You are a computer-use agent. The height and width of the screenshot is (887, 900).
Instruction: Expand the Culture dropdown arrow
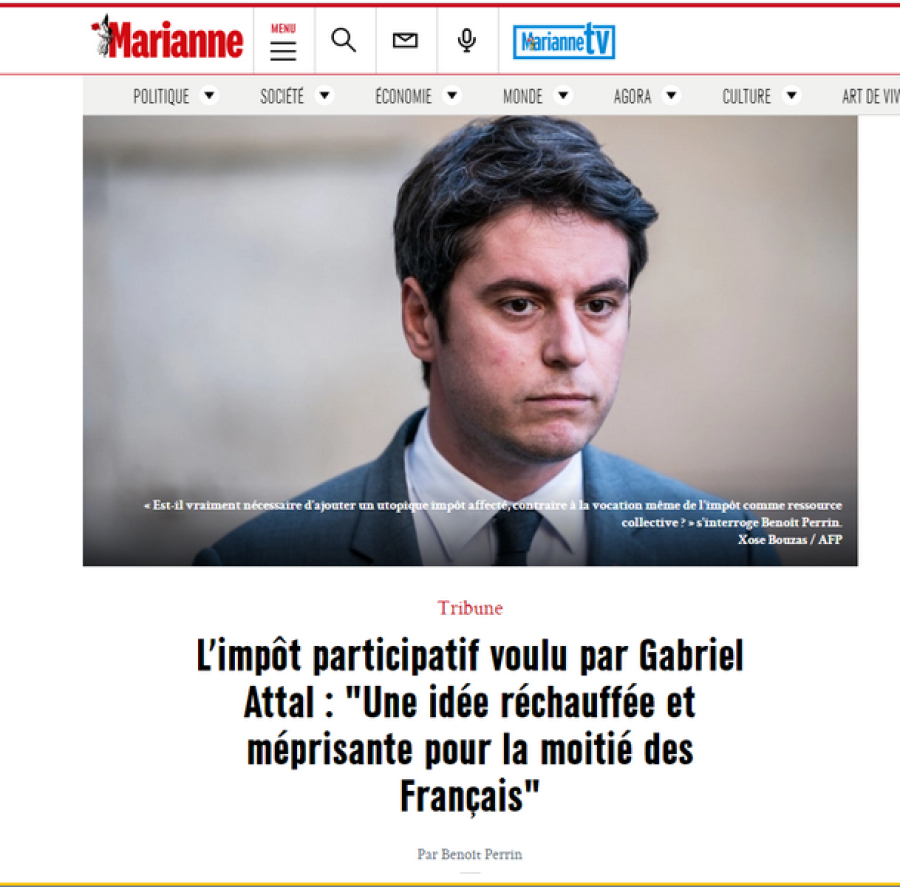(792, 95)
